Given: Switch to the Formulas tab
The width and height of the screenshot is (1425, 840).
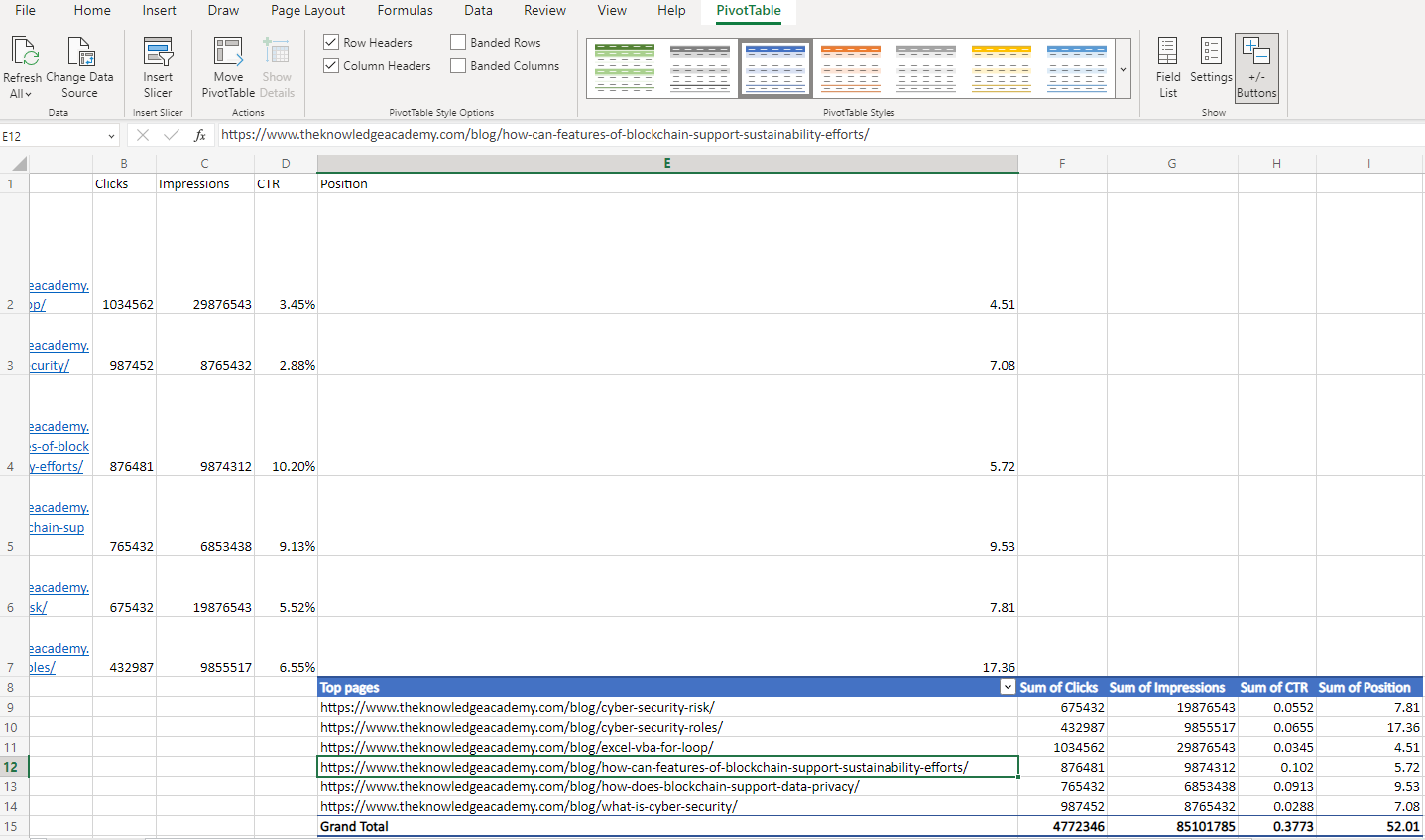Looking at the screenshot, I should click(x=405, y=11).
